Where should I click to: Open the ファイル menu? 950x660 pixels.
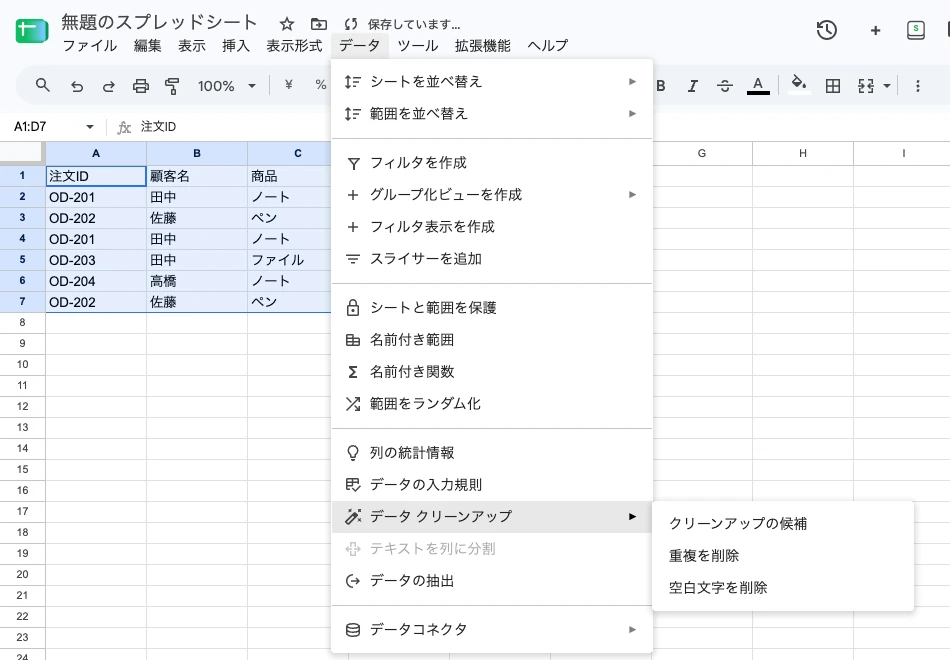coord(90,45)
